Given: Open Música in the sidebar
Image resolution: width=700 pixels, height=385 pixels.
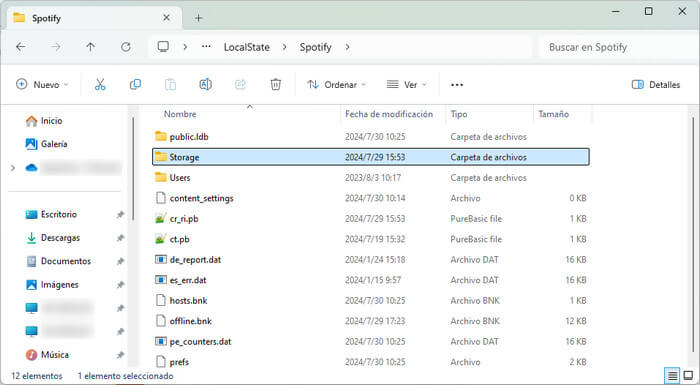Looking at the screenshot, I should point(47,355).
